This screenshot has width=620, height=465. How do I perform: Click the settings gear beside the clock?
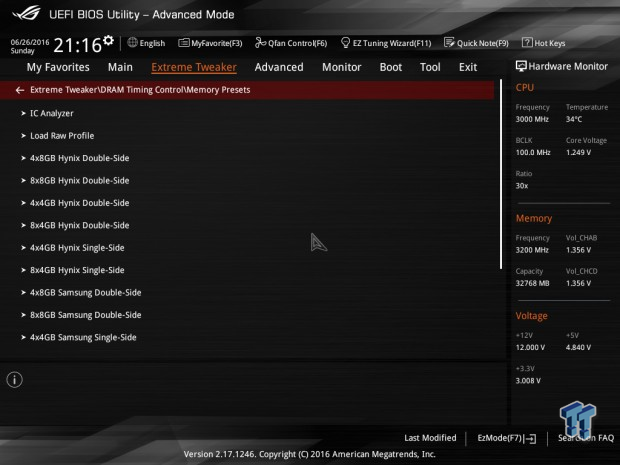(x=108, y=40)
